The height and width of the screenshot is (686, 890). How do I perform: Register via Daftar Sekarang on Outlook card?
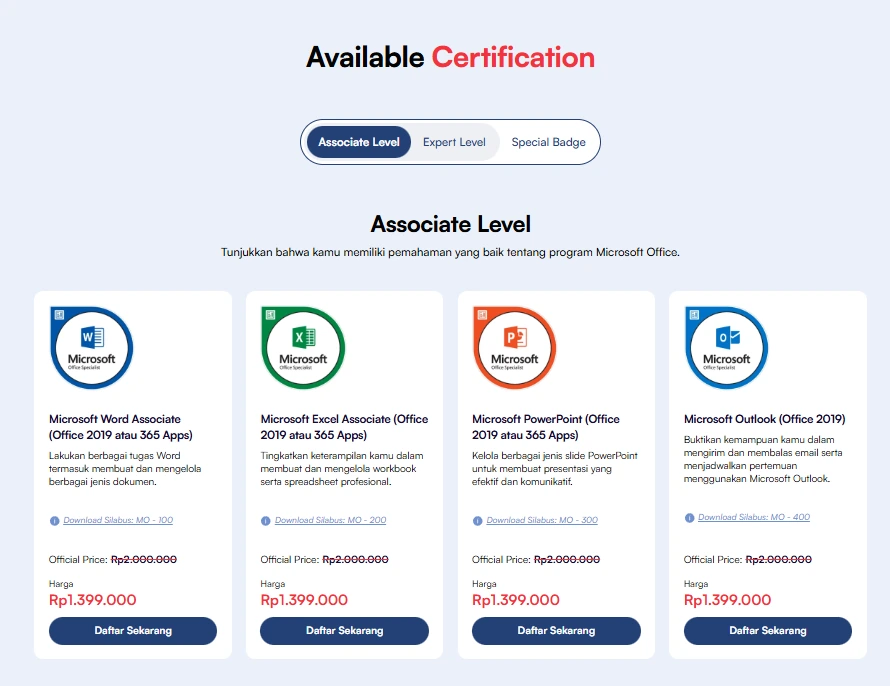pyautogui.click(x=768, y=630)
